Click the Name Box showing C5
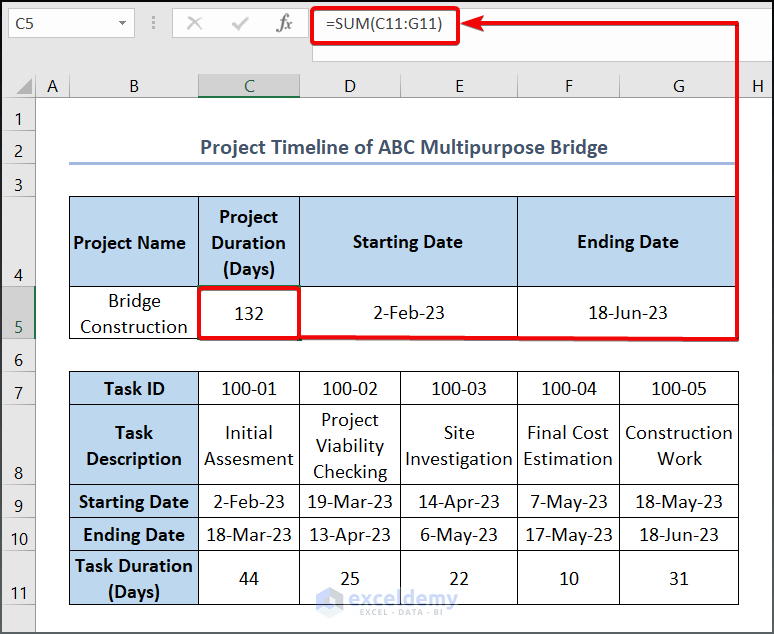This screenshot has width=774, height=634. tap(72, 23)
